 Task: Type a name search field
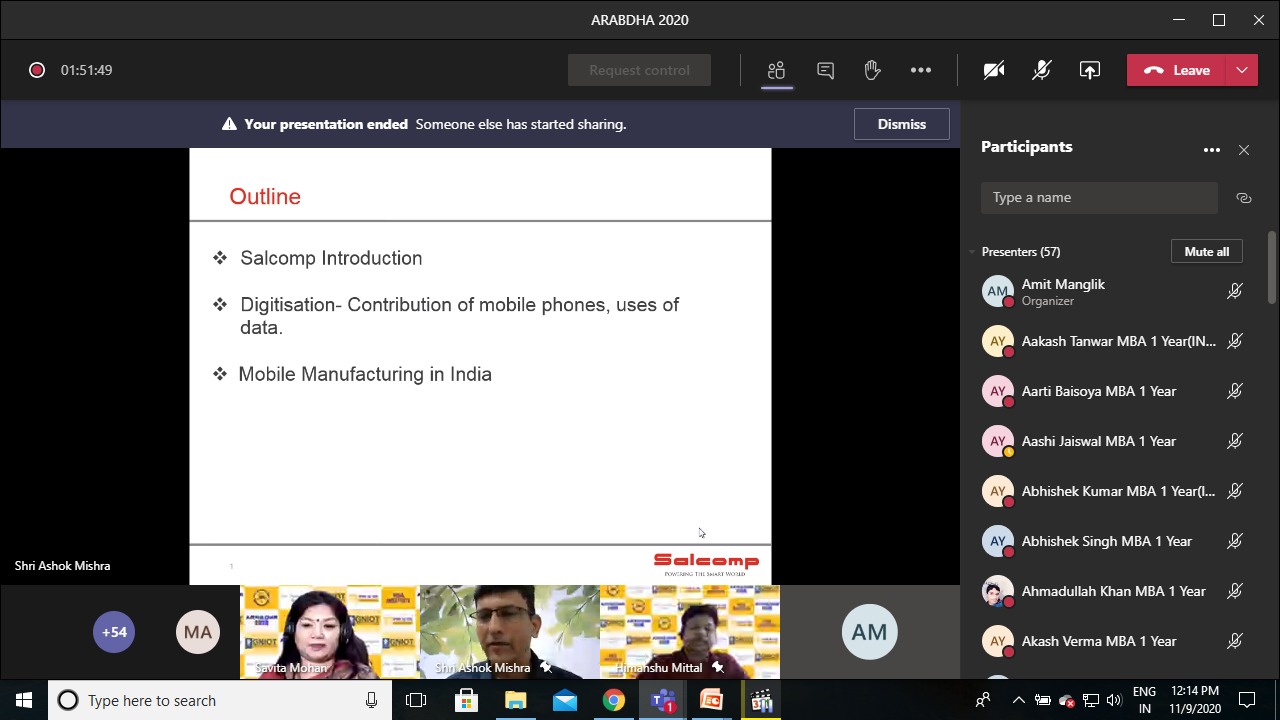tap(1098, 198)
